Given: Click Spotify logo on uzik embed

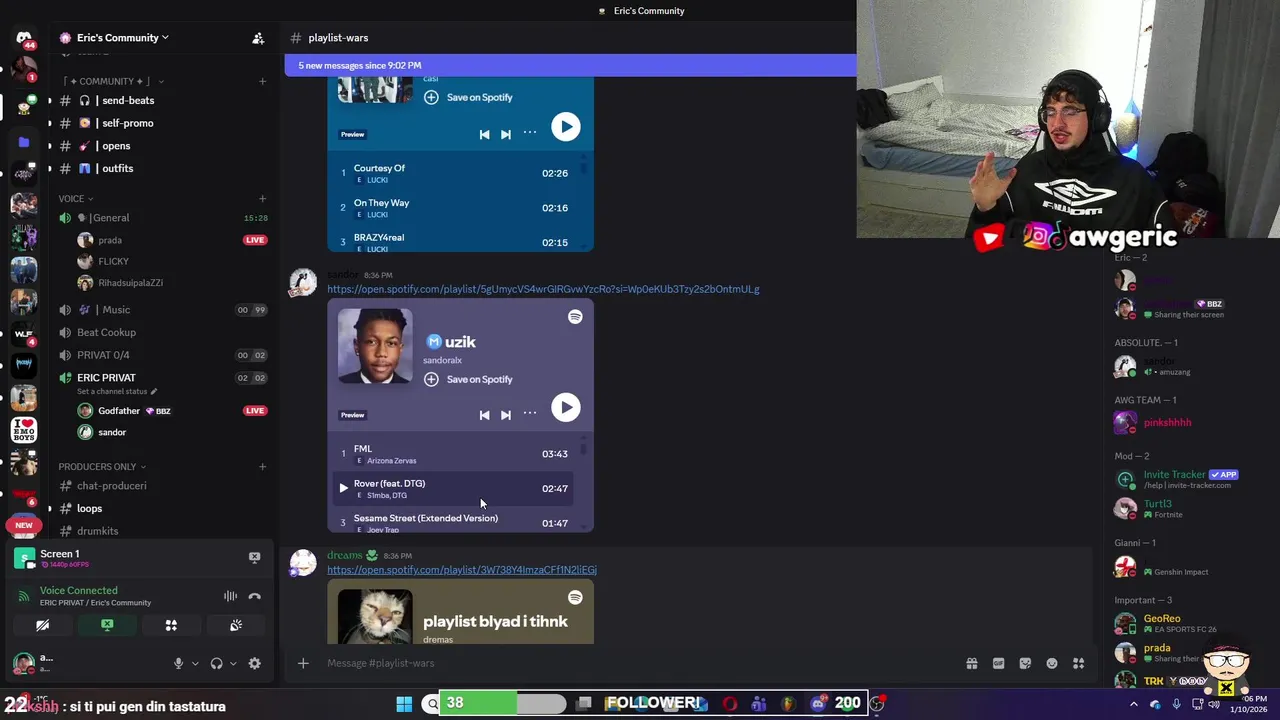Looking at the screenshot, I should (x=575, y=316).
